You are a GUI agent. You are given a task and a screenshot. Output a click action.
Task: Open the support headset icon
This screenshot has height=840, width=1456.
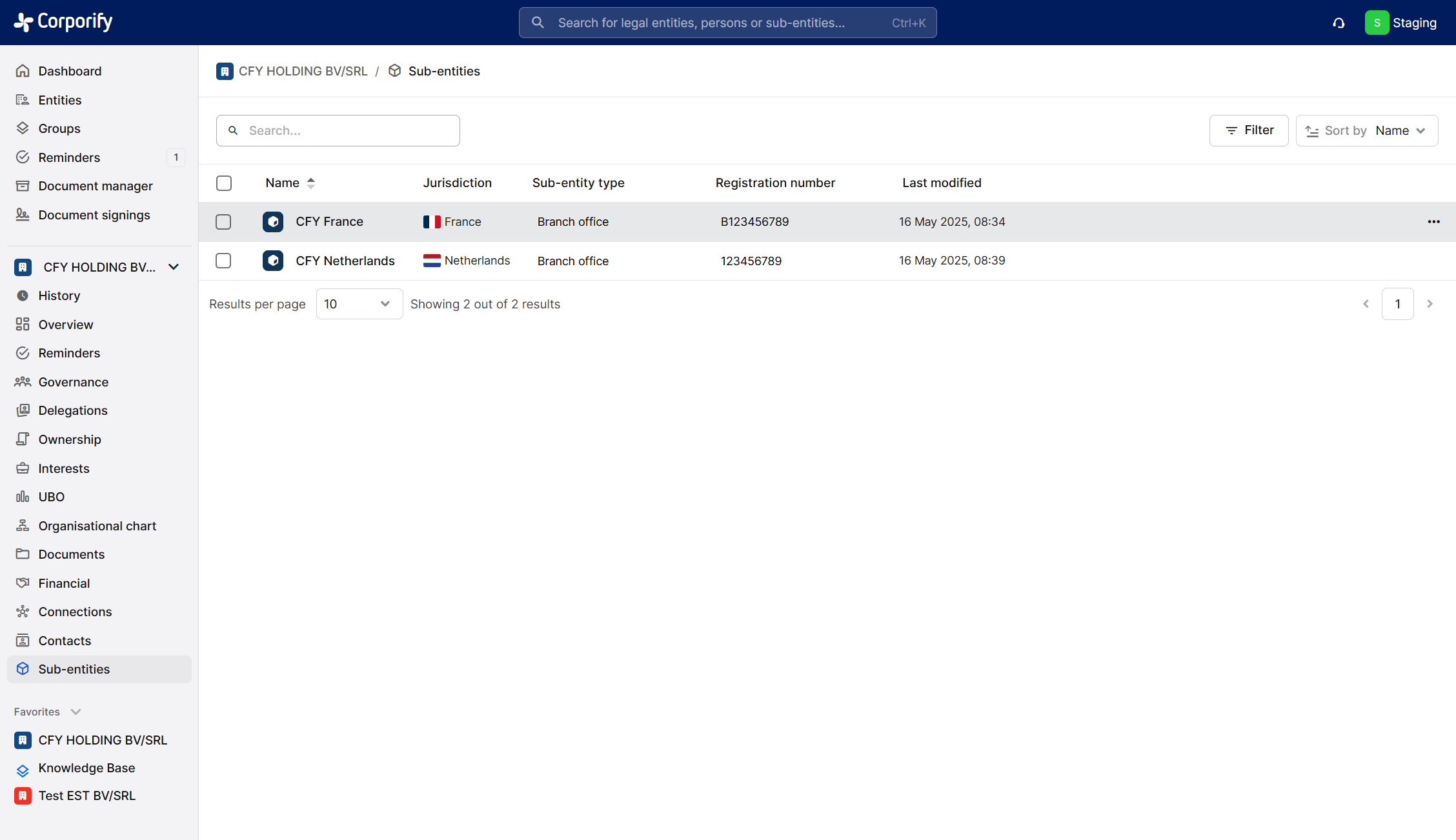[x=1339, y=23]
